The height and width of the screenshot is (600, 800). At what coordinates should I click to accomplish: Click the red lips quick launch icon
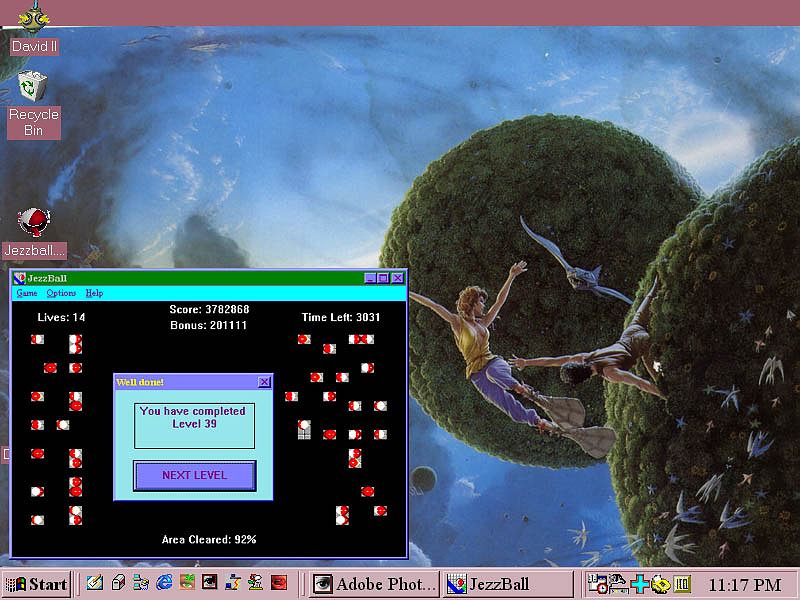click(279, 583)
